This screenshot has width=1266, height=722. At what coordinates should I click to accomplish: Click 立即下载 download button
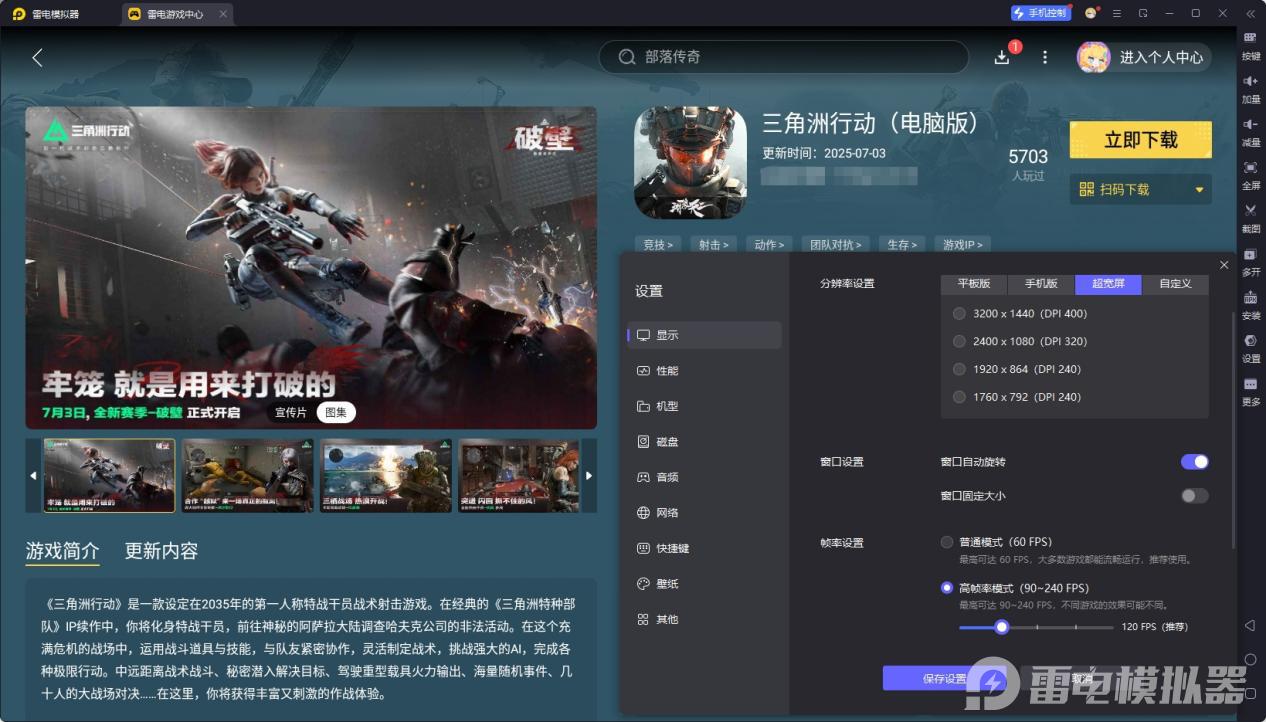[1140, 140]
